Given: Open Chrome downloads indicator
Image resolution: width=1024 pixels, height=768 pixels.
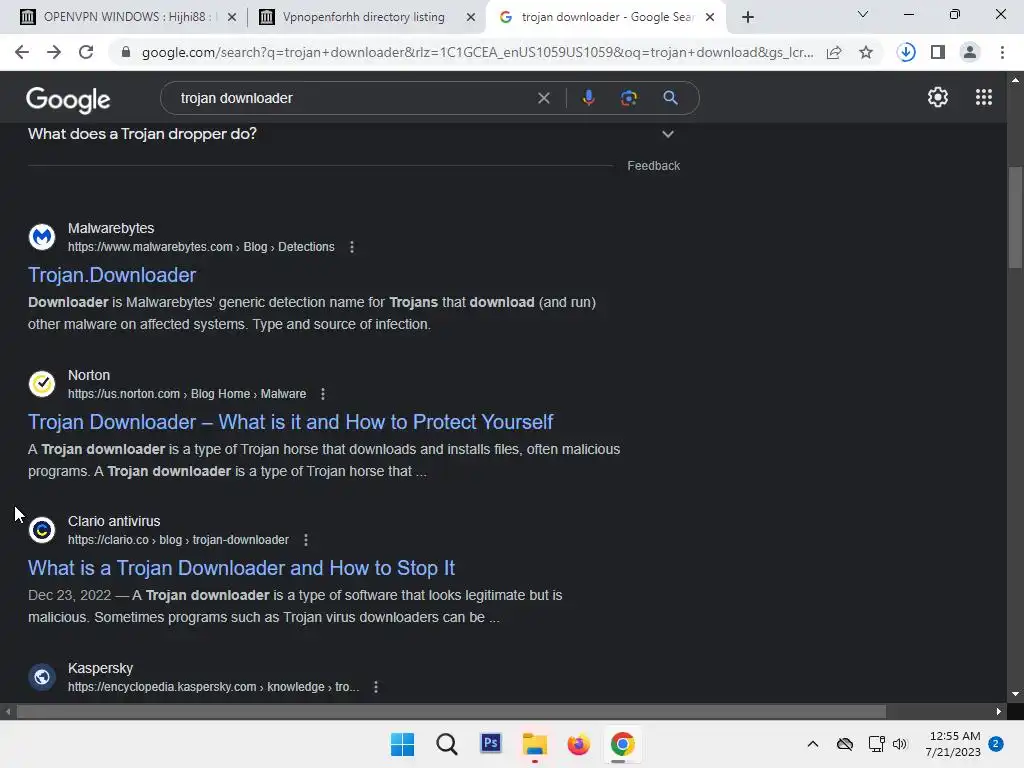Looking at the screenshot, I should click(906, 52).
